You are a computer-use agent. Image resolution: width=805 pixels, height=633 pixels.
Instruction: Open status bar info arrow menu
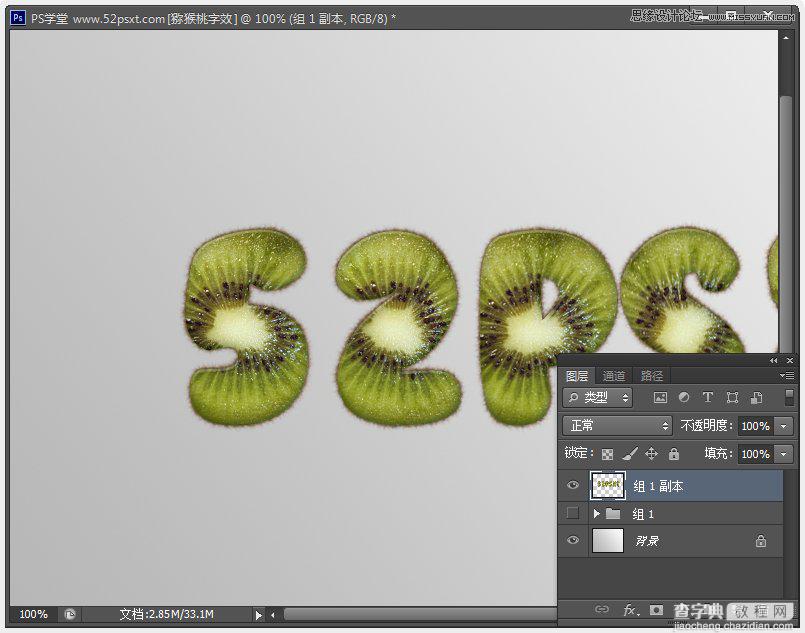click(258, 615)
